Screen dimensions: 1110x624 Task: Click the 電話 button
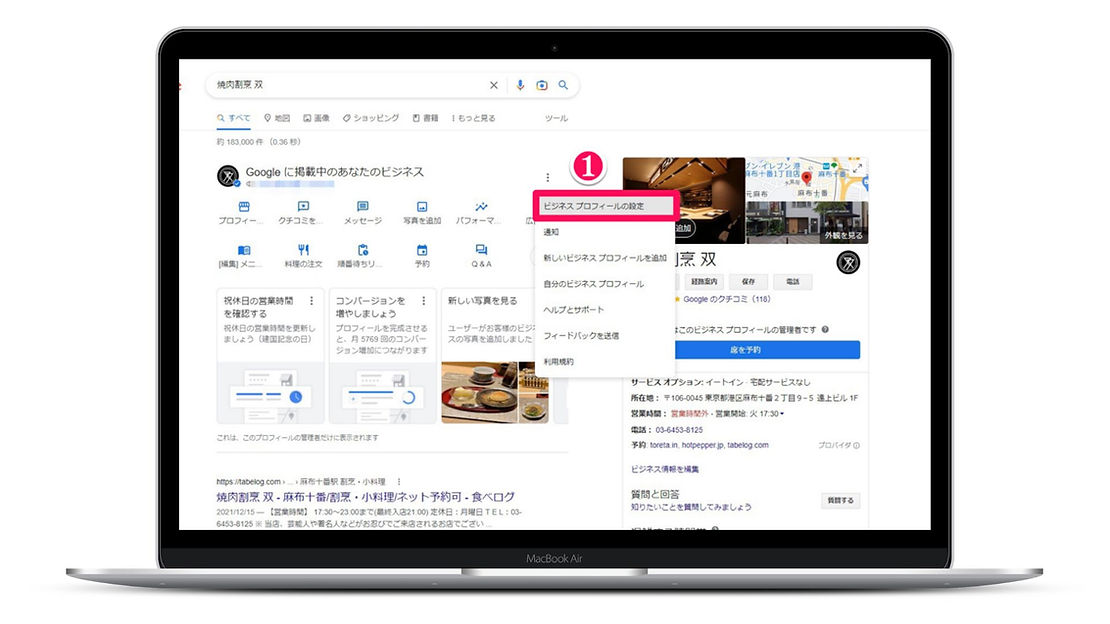point(792,281)
